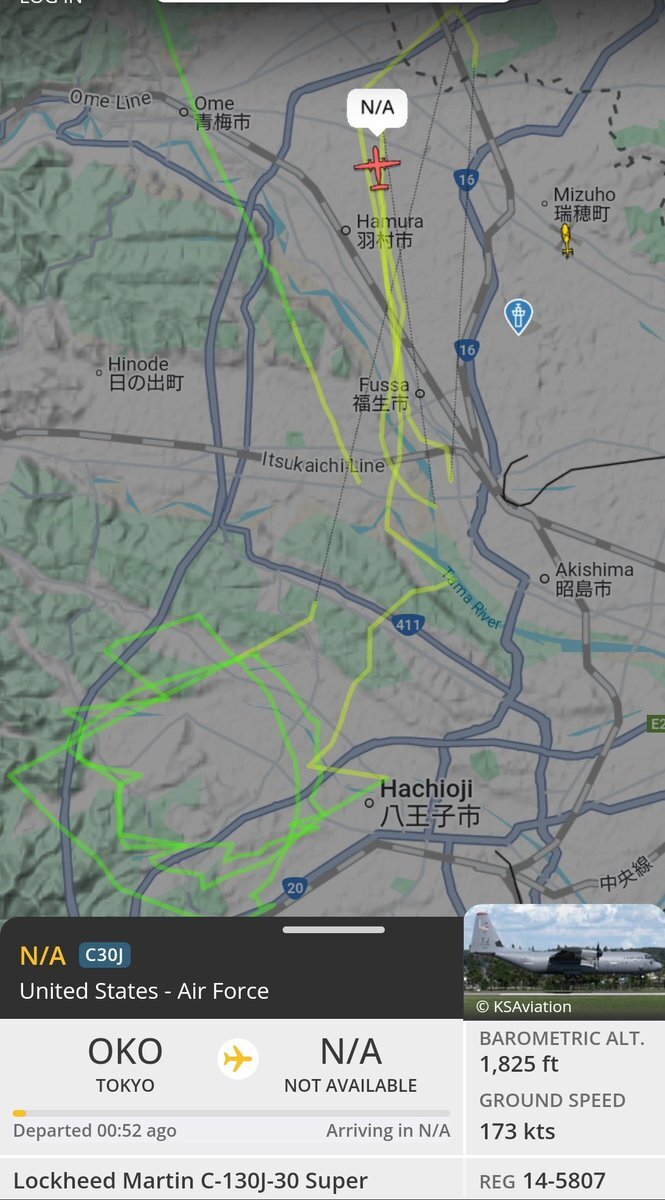Click the Route 16 shield near Mizuho
Image resolution: width=665 pixels, height=1200 pixels.
(x=465, y=180)
